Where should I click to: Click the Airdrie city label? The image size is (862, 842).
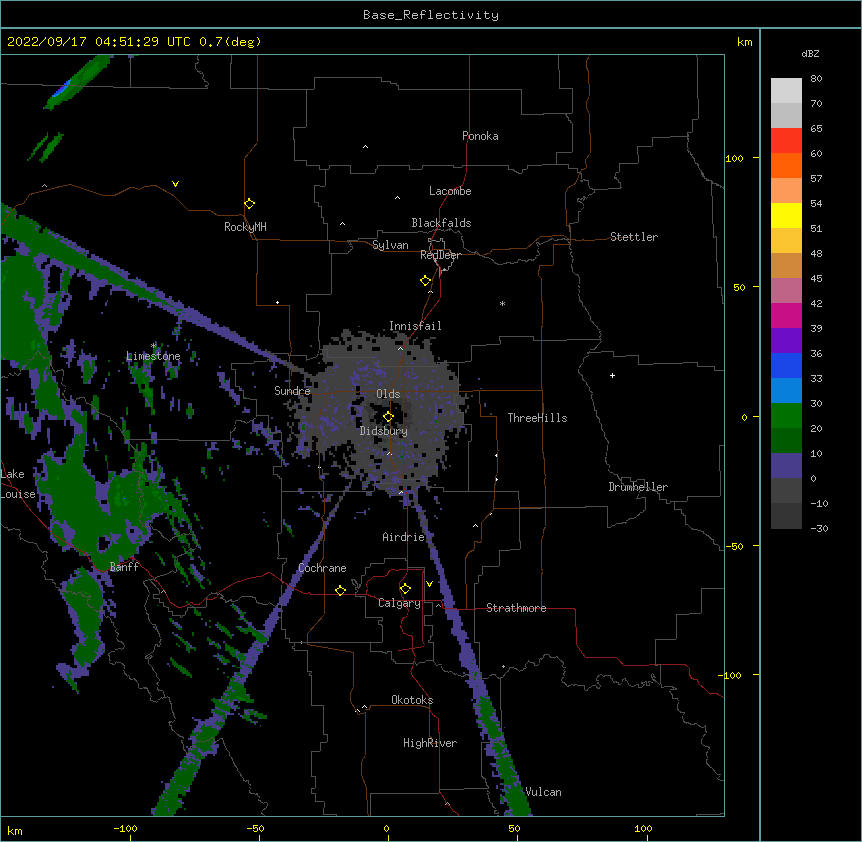[404, 537]
